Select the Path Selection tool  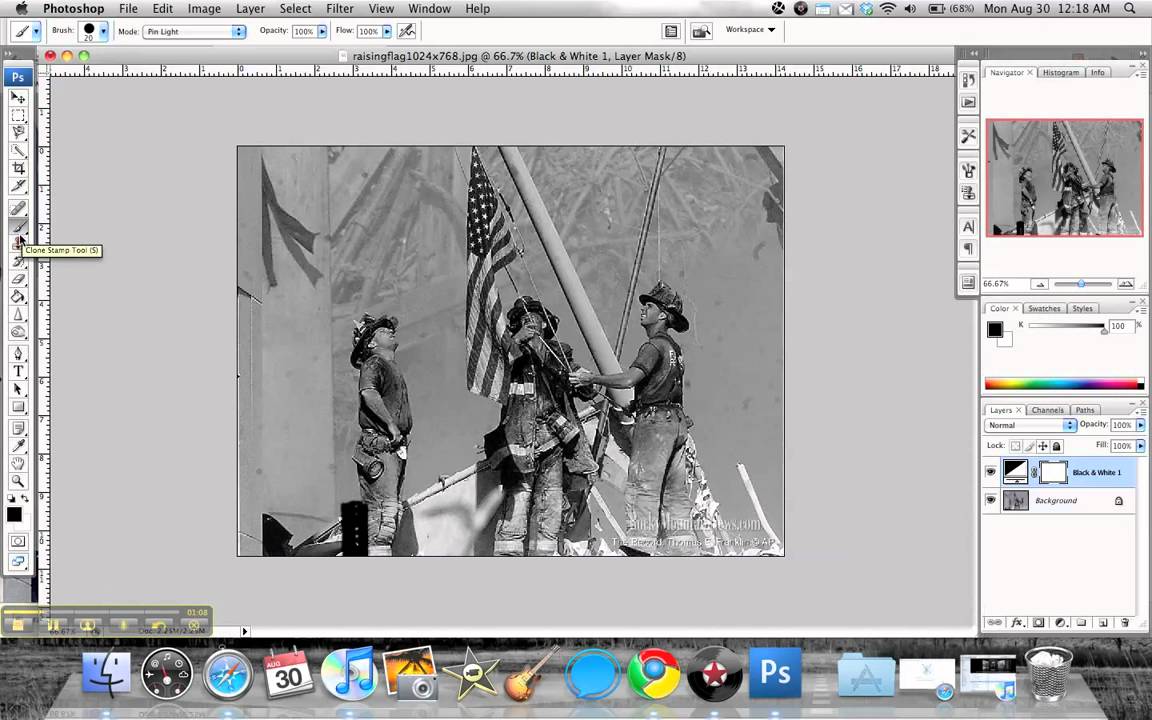[18, 389]
